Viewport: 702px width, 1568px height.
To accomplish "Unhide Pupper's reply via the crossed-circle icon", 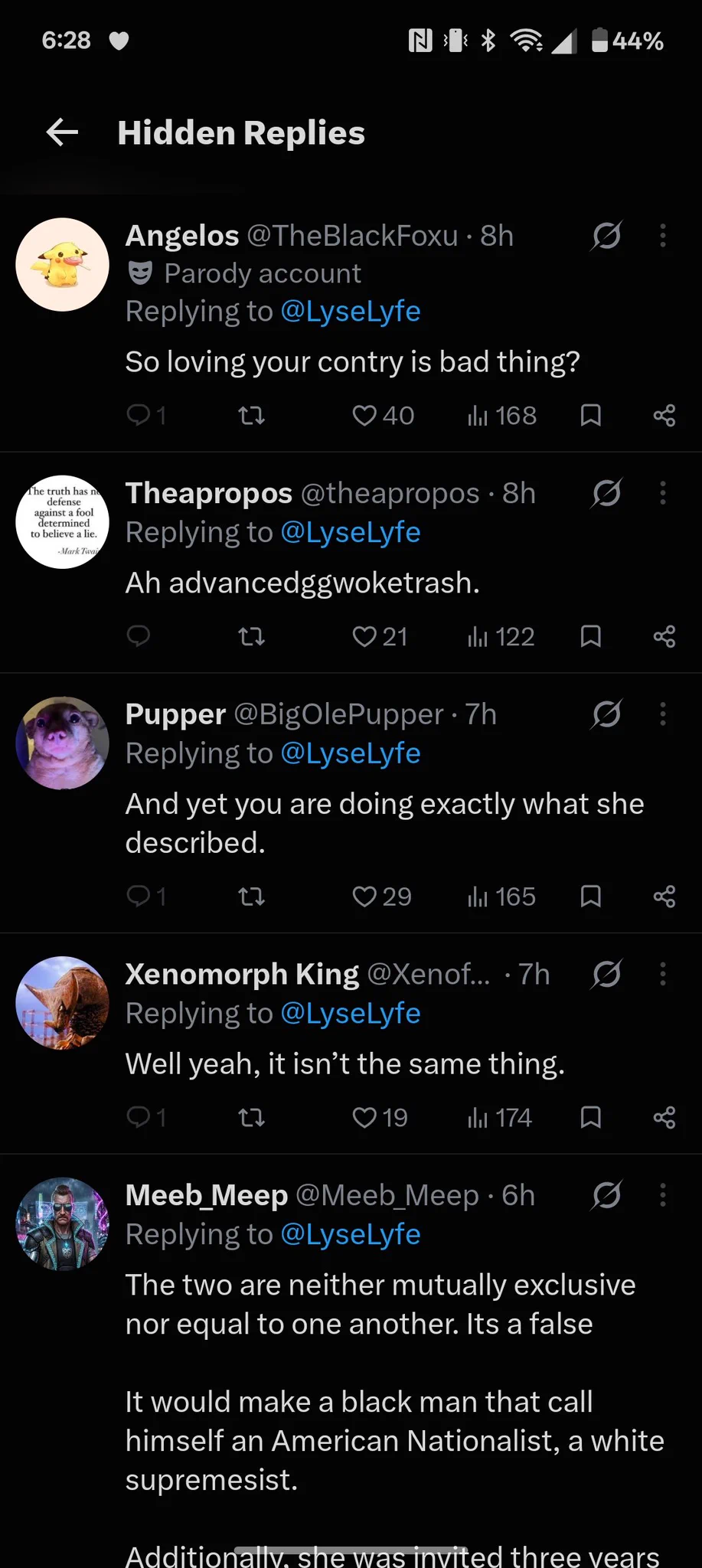I will tap(606, 714).
